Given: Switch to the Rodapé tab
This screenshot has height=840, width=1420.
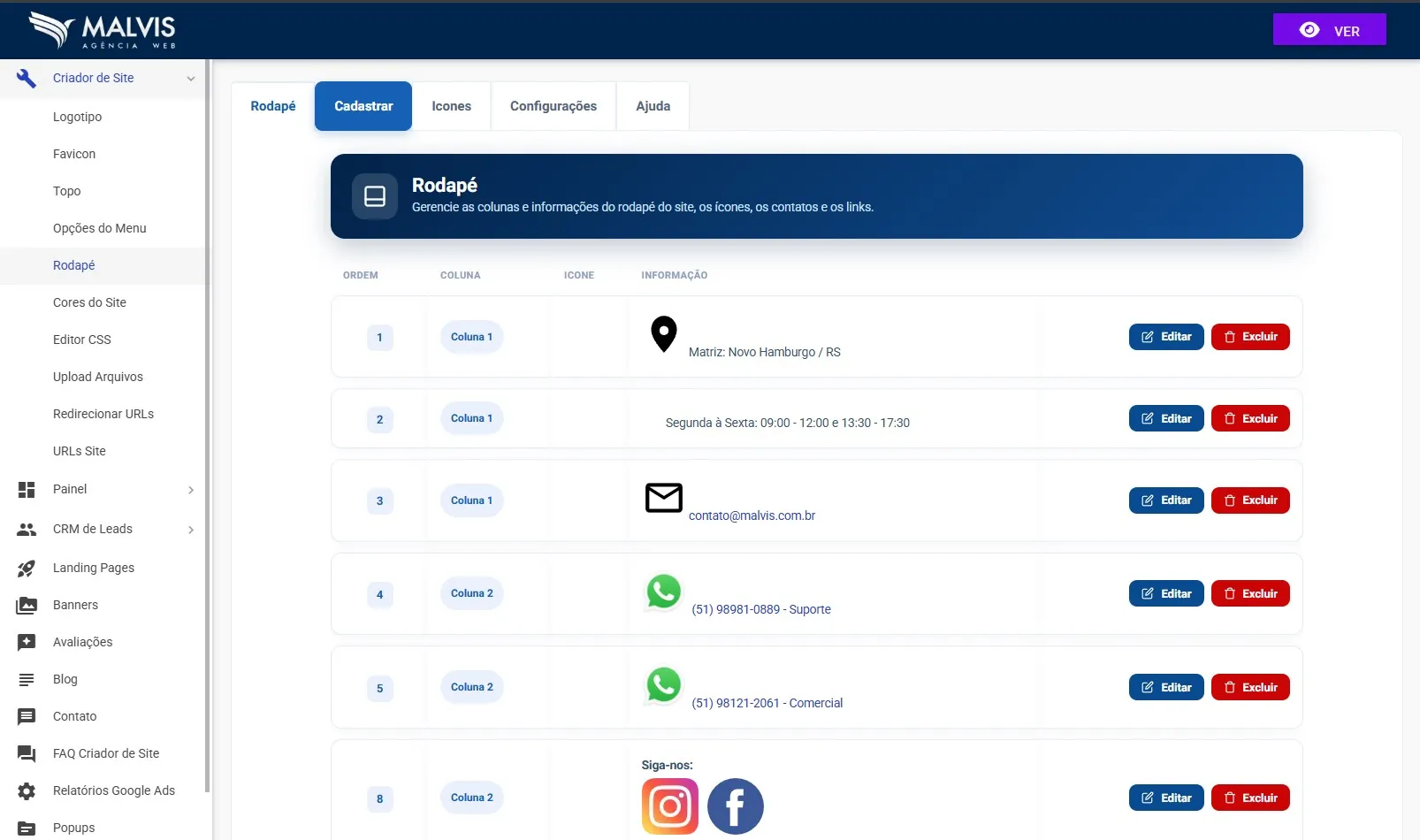Looking at the screenshot, I should [x=273, y=106].
